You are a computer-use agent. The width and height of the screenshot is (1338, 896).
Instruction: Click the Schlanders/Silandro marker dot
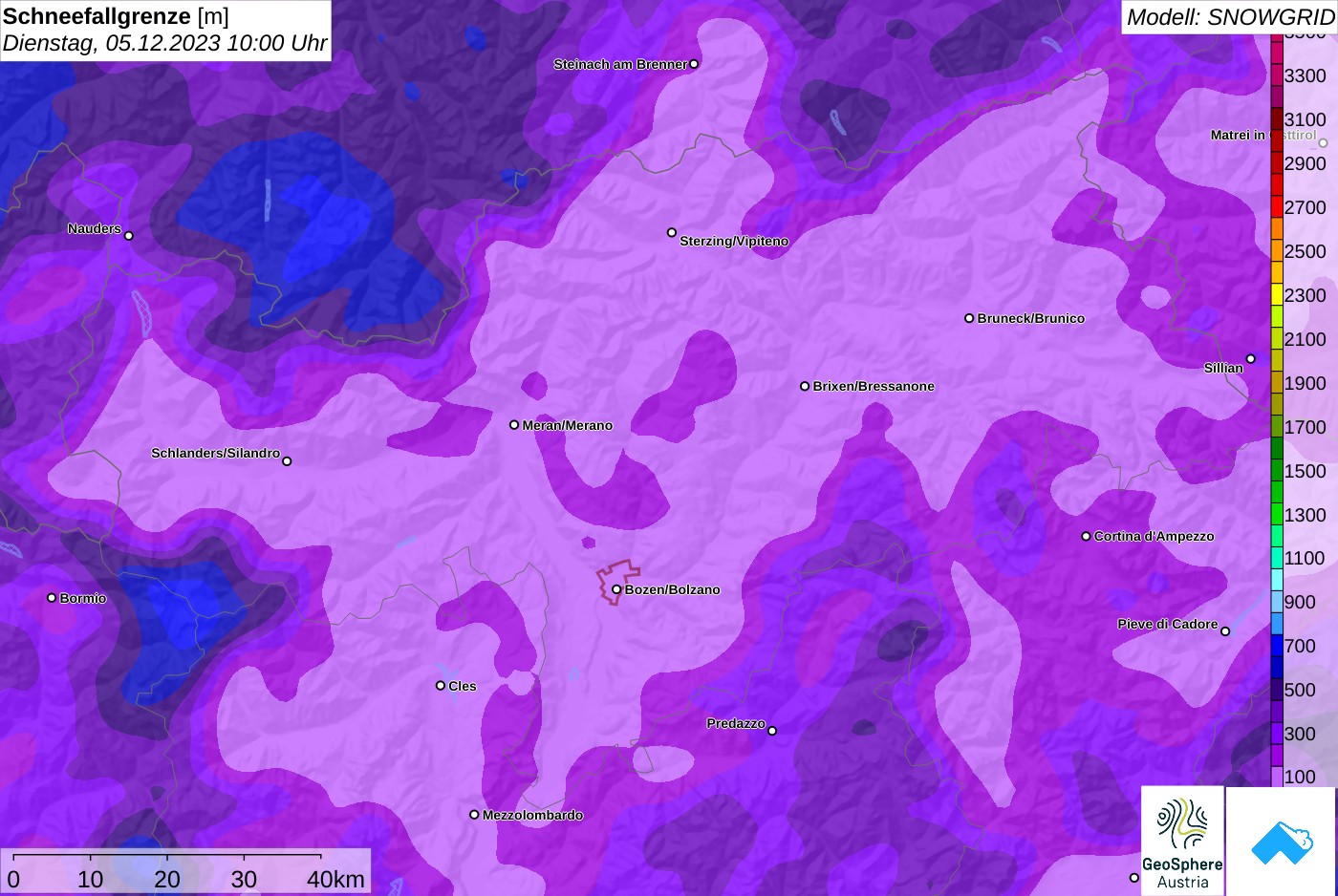287,461
